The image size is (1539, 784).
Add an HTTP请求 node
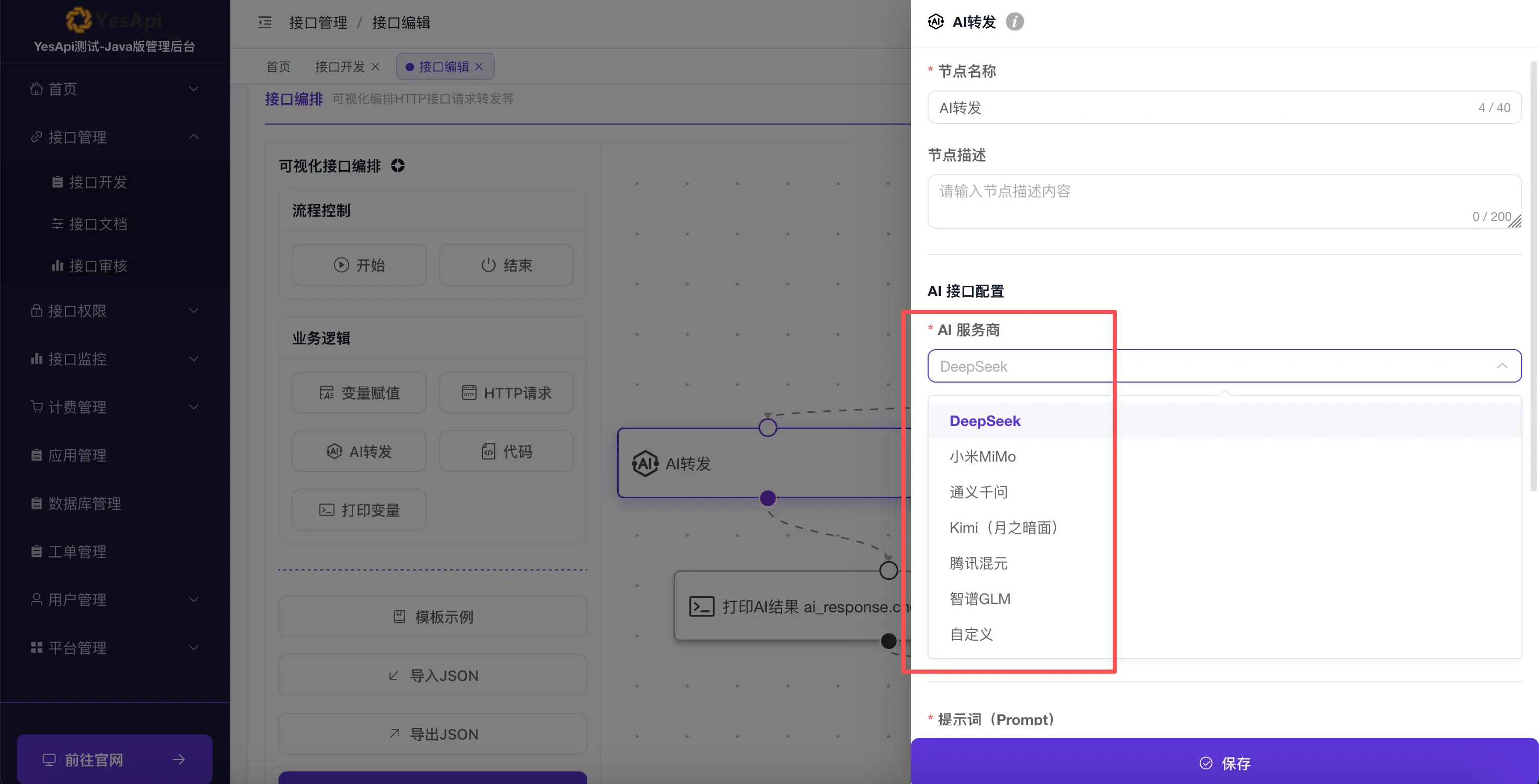pyautogui.click(x=506, y=393)
